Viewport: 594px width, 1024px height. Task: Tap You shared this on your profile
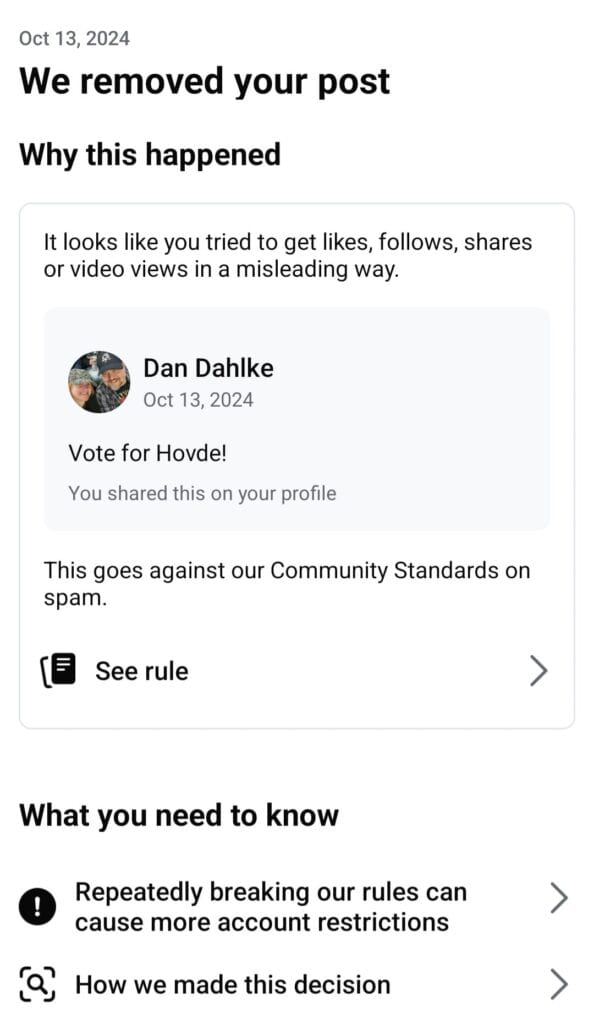[202, 494]
